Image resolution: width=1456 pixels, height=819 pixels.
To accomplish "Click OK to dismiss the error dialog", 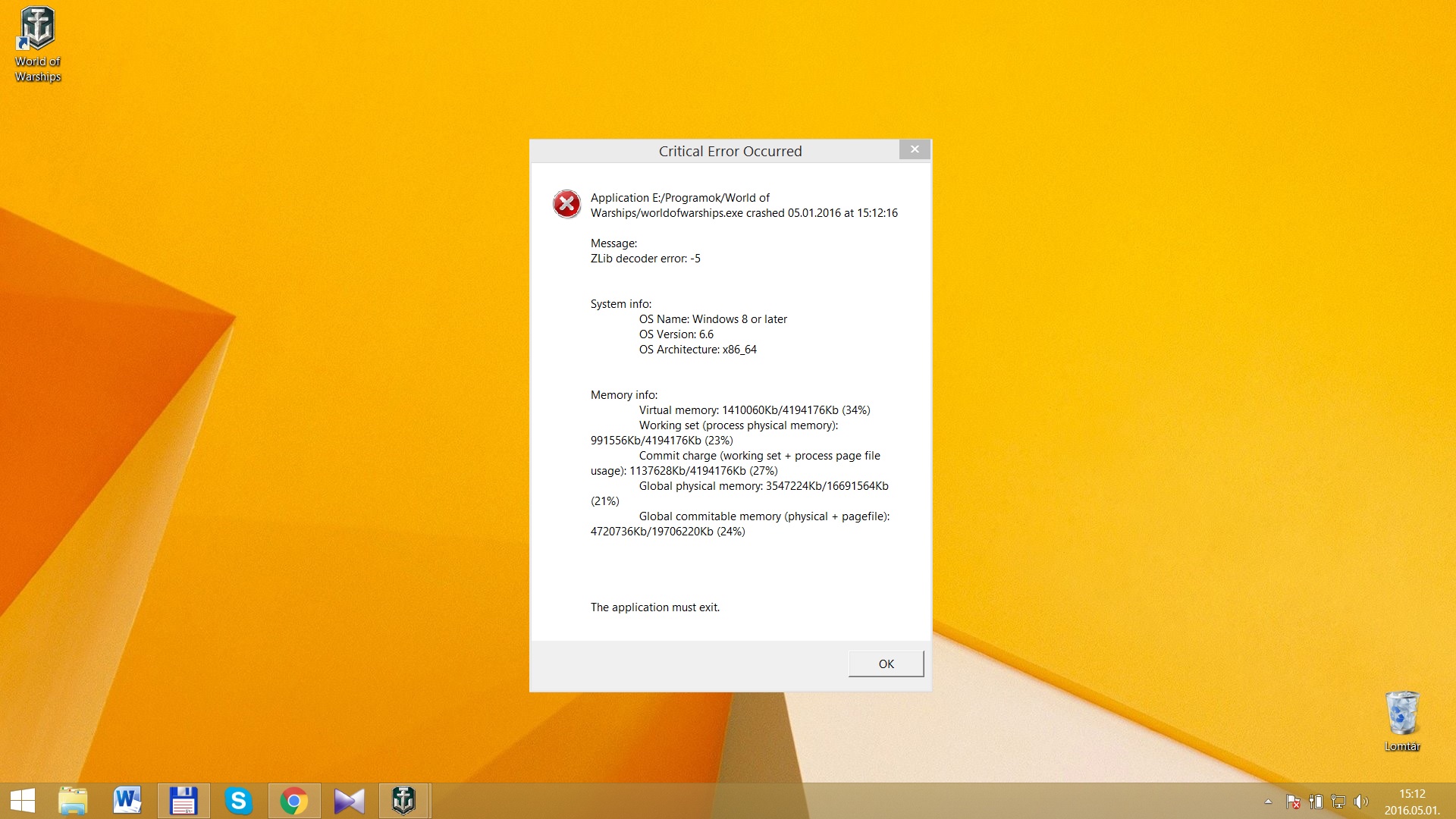I will tap(886, 664).
